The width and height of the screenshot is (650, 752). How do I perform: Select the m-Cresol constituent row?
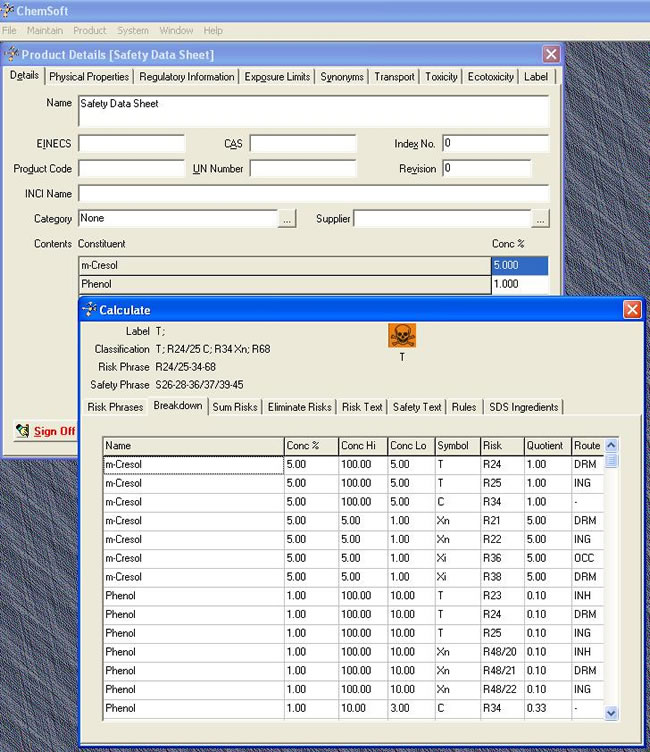(x=285, y=266)
